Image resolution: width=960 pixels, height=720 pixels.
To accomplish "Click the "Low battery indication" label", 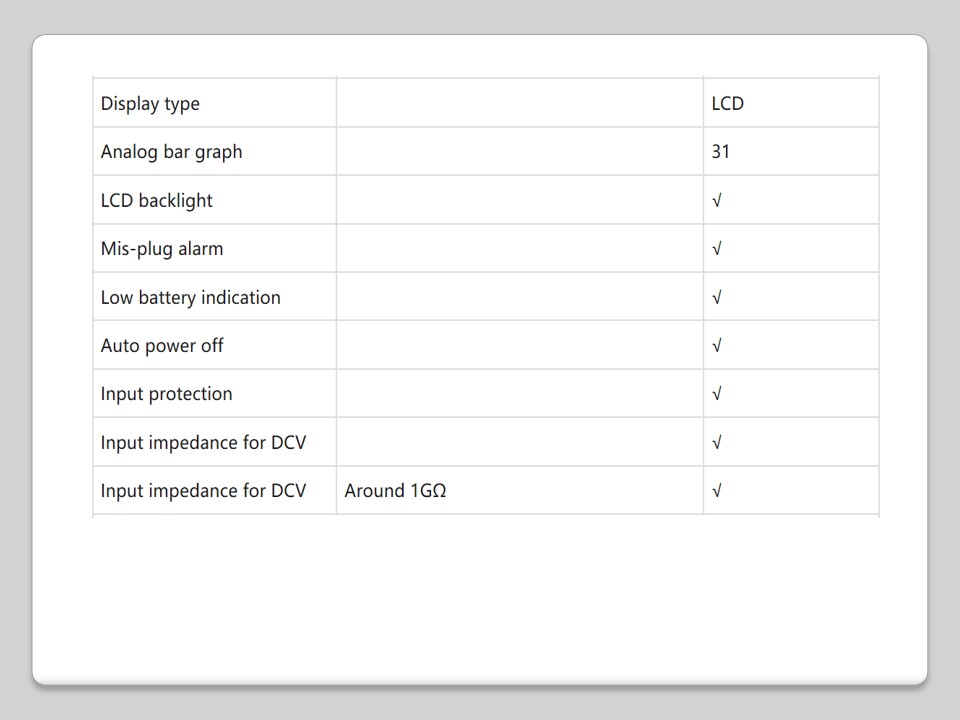I will (190, 298).
